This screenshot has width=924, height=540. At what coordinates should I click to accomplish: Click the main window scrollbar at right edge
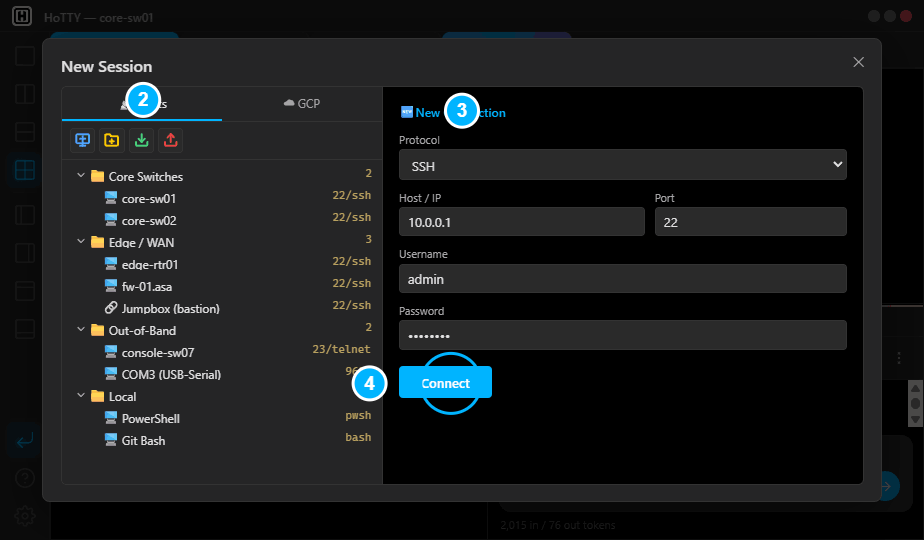tap(915, 404)
